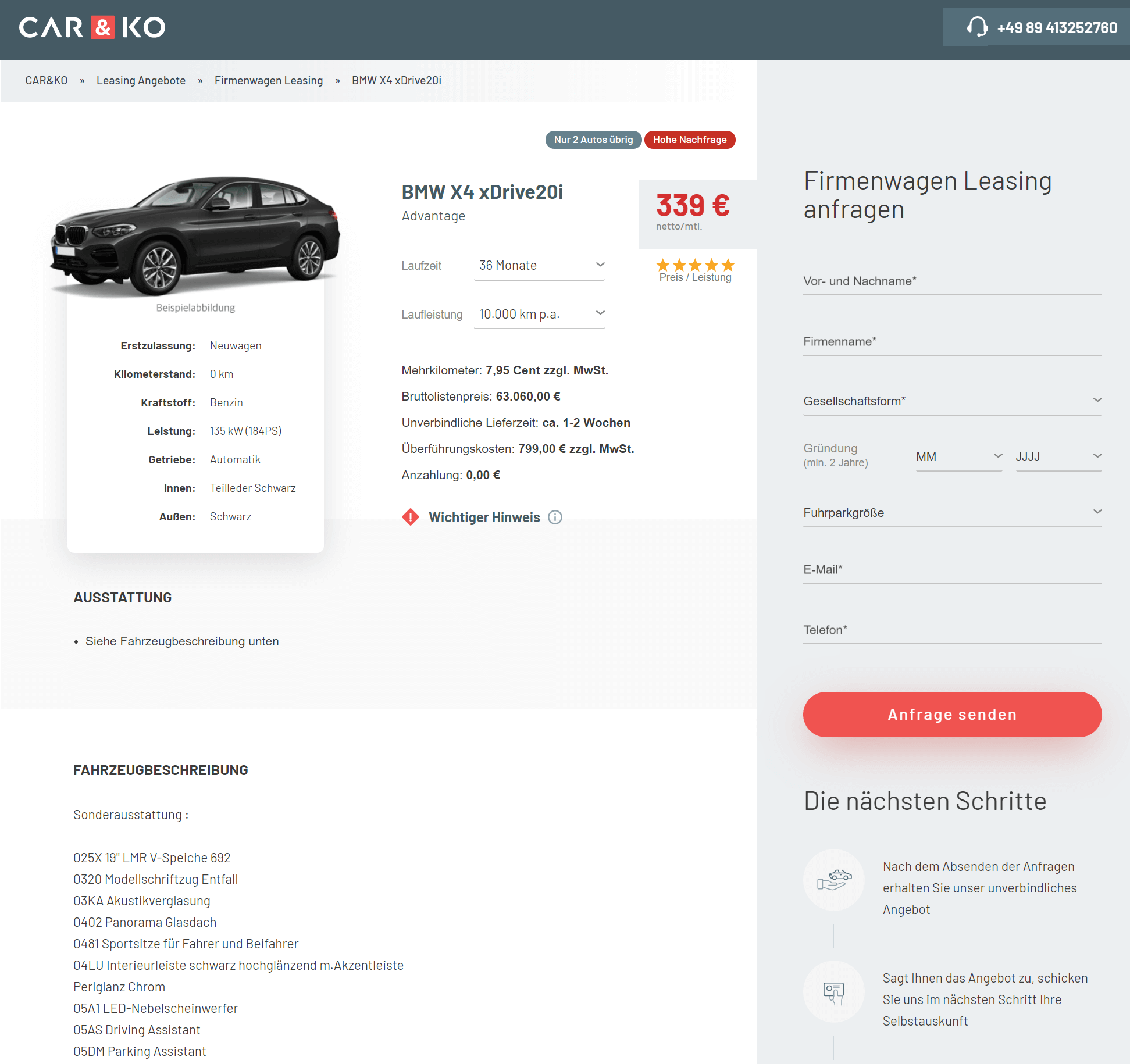Click '03KA Akustikverglasung' line
This screenshot has width=1130, height=1064.
tap(142, 901)
